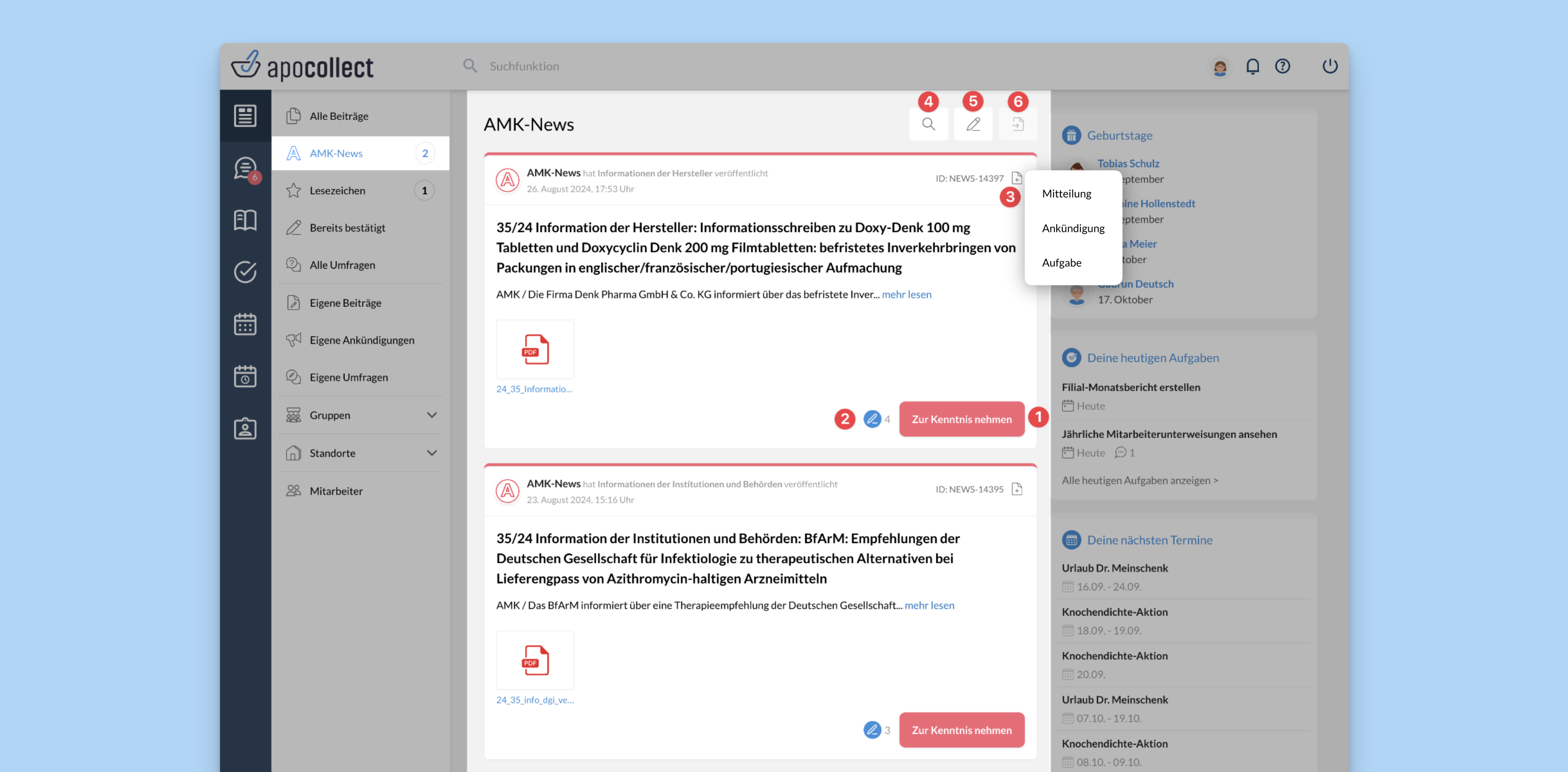Click mehr lesen on Doxy-Denk post
1568x772 pixels.
coord(906,294)
